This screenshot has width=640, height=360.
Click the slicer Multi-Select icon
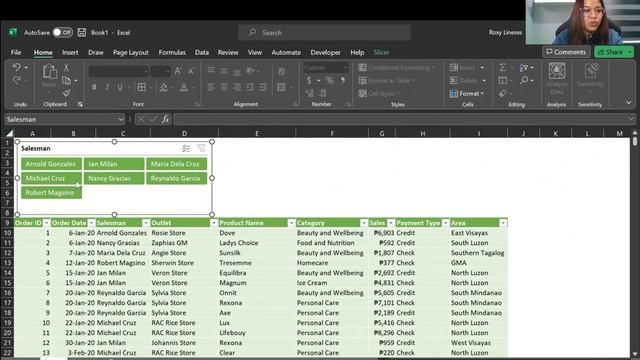click(186, 149)
